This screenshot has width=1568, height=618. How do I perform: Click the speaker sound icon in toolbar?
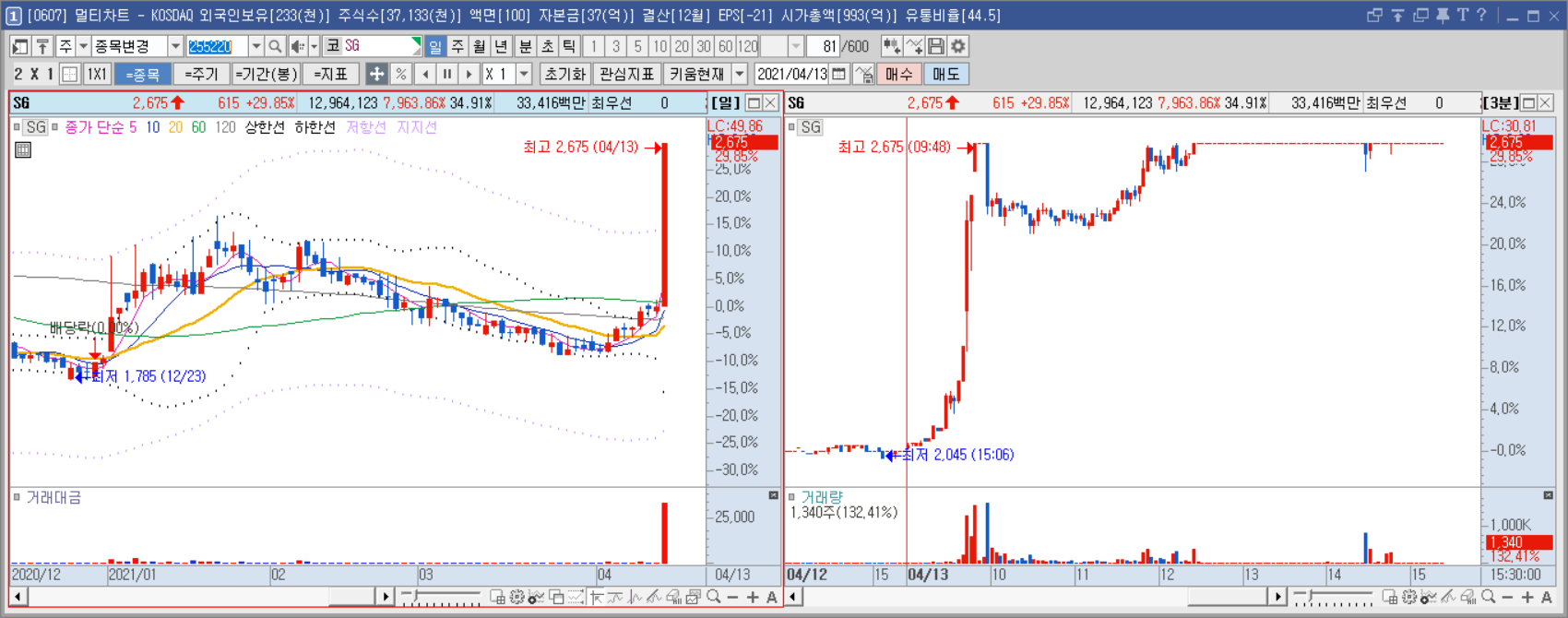(298, 46)
